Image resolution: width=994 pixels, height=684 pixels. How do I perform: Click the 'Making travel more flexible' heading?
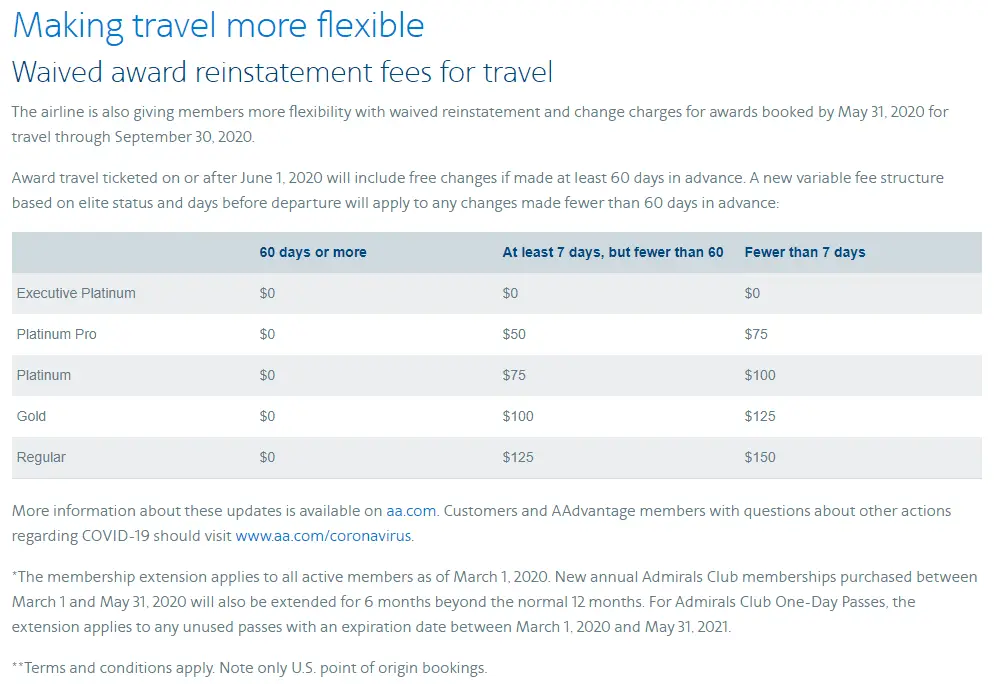coord(218,26)
